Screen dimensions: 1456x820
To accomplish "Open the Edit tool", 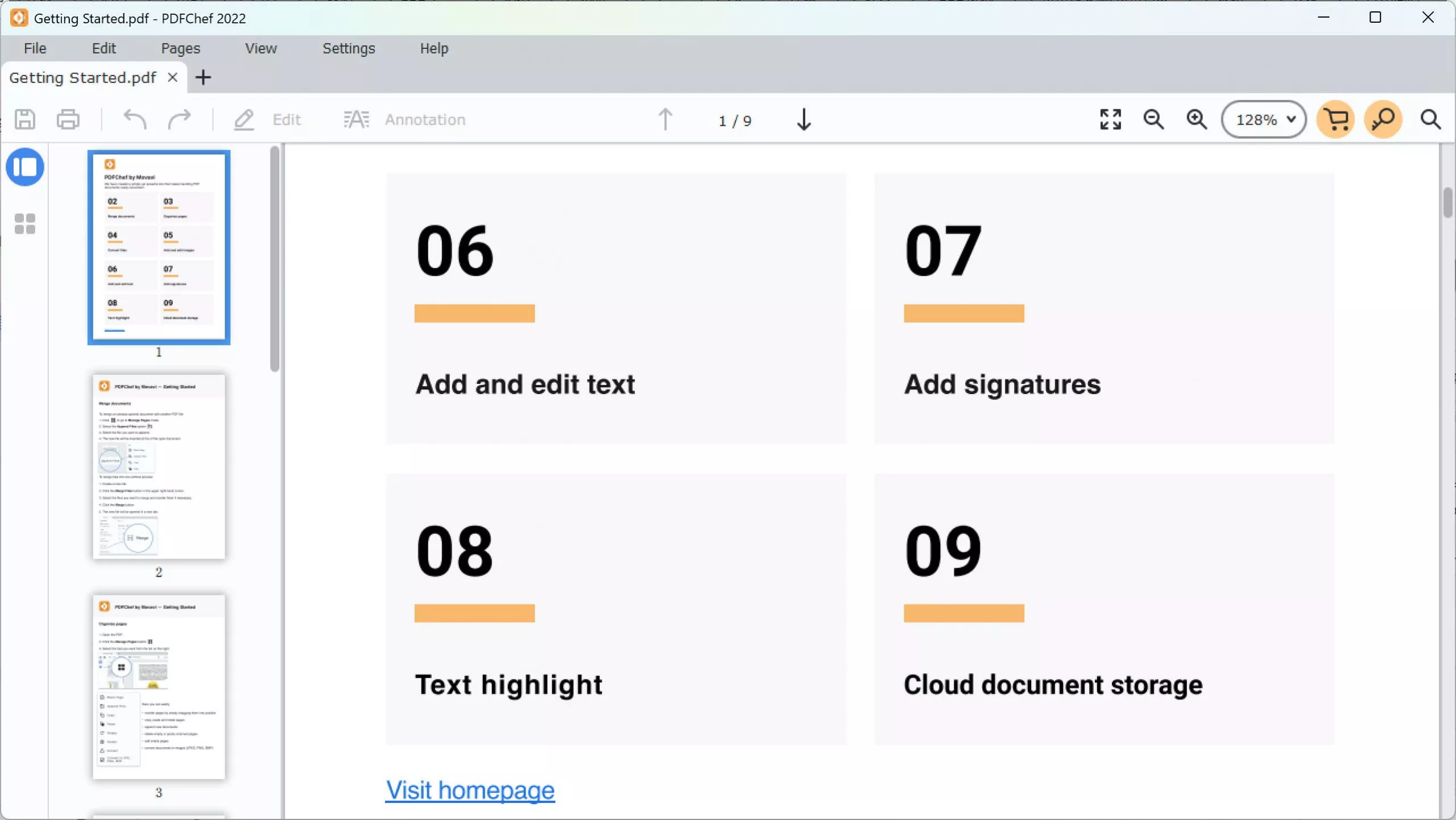I will pyautogui.click(x=267, y=119).
